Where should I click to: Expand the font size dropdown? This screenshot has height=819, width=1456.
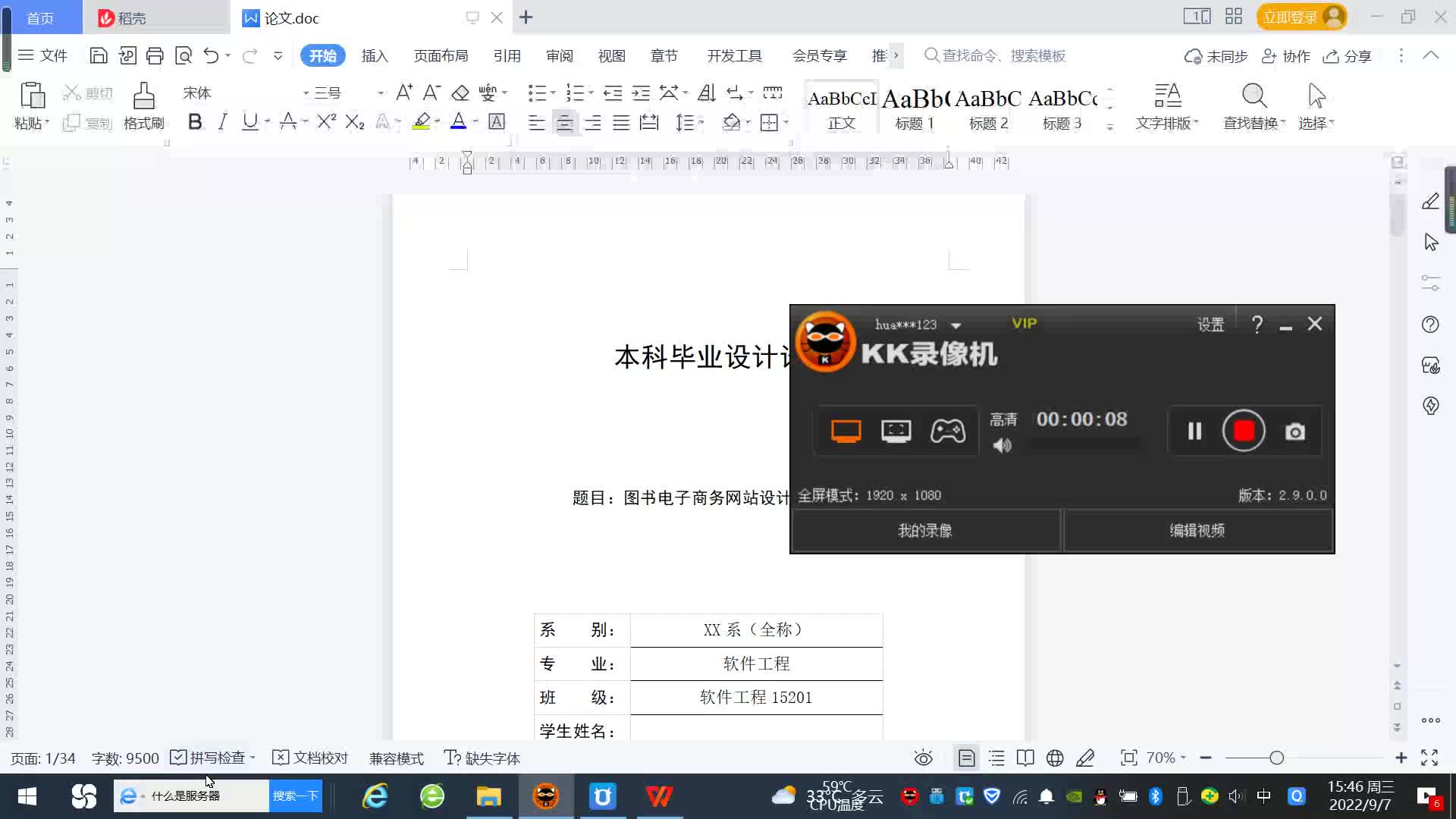pyautogui.click(x=380, y=93)
